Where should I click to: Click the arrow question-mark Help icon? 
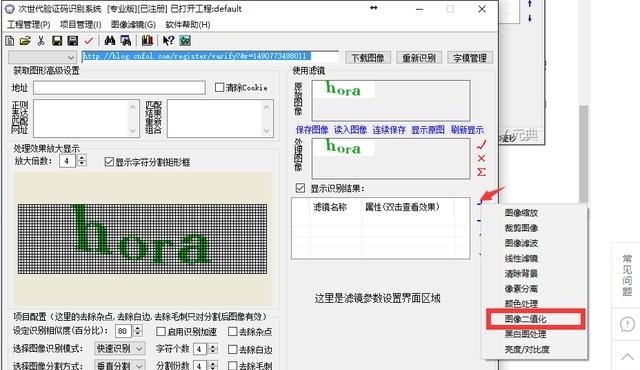[x=168, y=40]
